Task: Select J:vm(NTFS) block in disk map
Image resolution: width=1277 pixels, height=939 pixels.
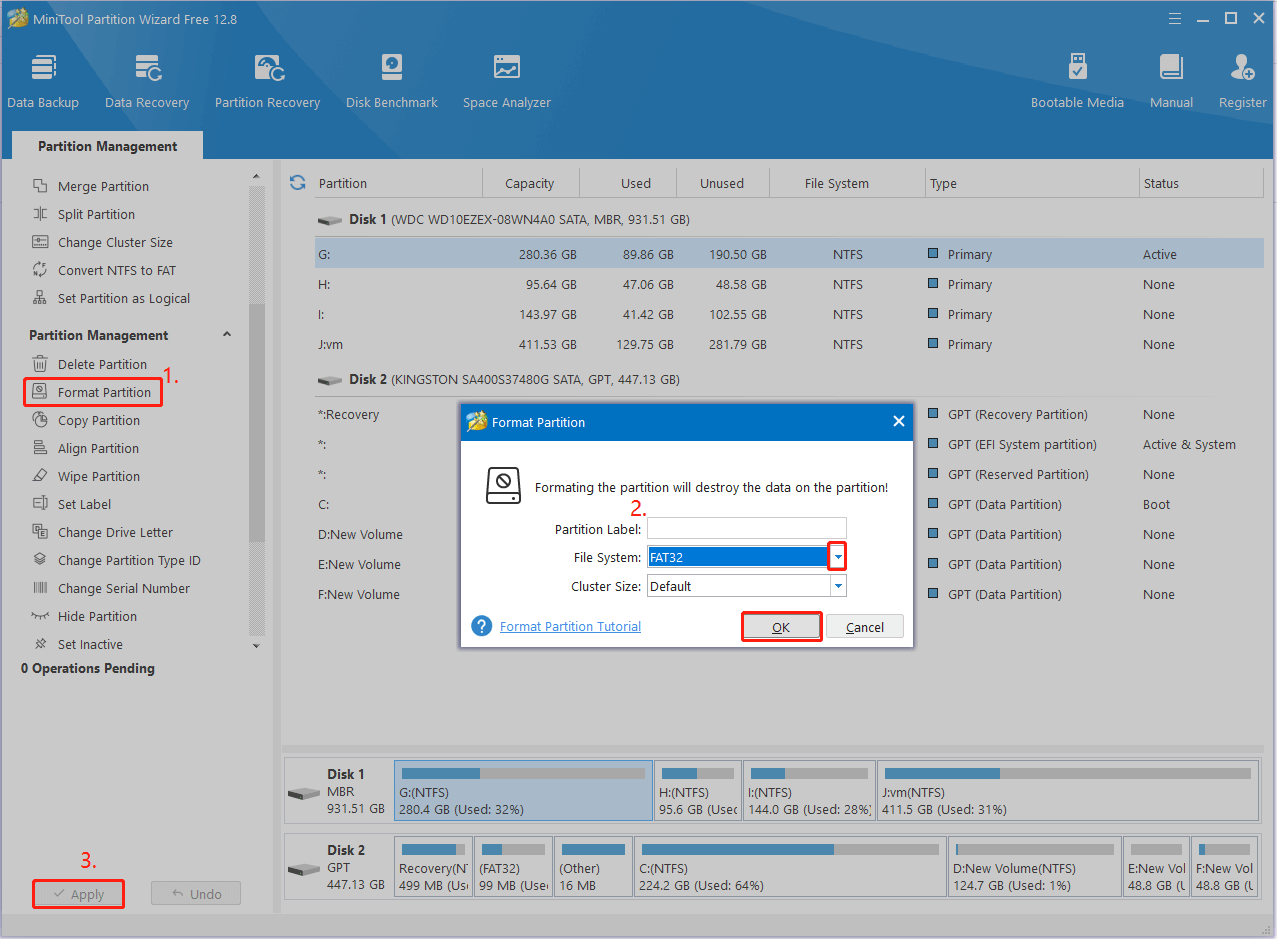Action: [1067, 790]
